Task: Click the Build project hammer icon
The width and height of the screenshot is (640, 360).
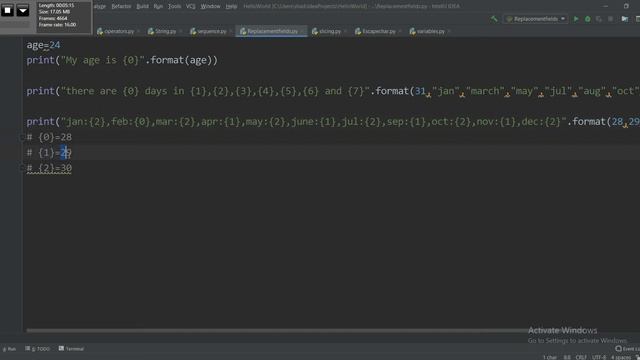Action: [494, 19]
